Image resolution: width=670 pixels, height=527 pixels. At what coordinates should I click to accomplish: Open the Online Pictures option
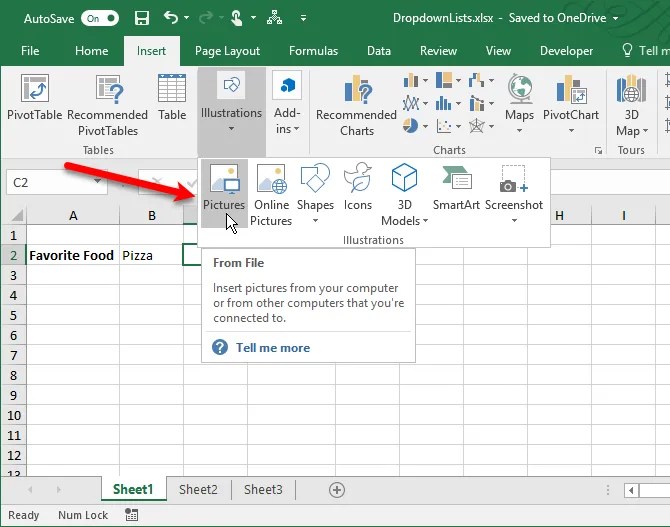click(x=271, y=194)
